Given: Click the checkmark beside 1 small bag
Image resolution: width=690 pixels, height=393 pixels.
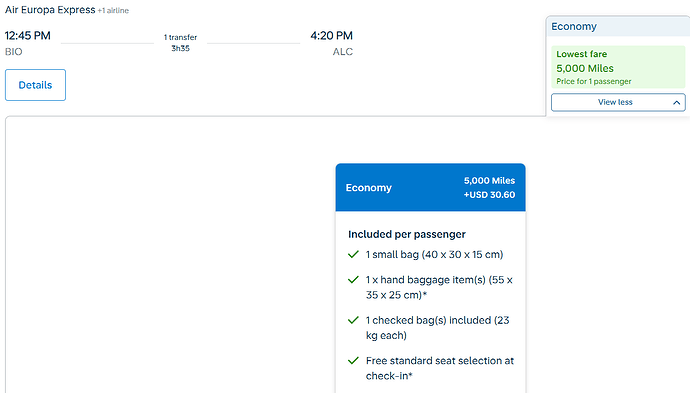Looking at the screenshot, I should coord(353,254).
